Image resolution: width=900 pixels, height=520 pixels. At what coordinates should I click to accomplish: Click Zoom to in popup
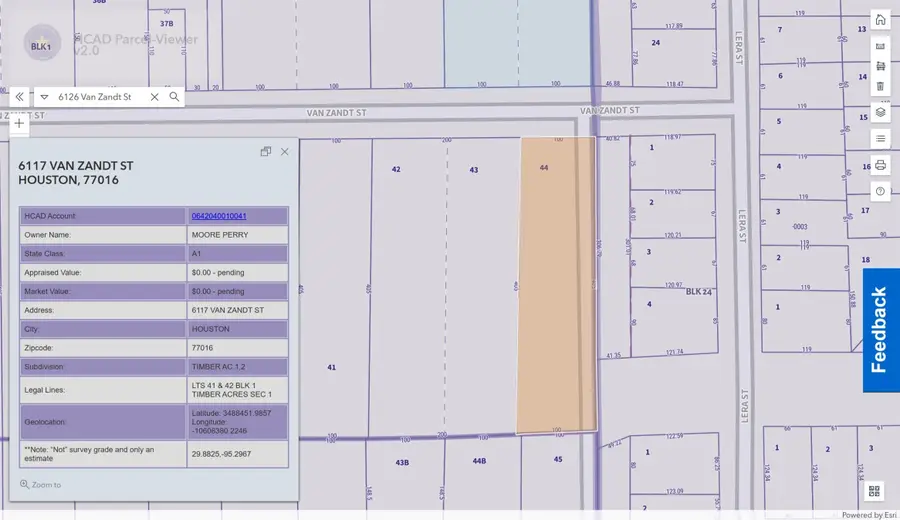[x=41, y=485]
